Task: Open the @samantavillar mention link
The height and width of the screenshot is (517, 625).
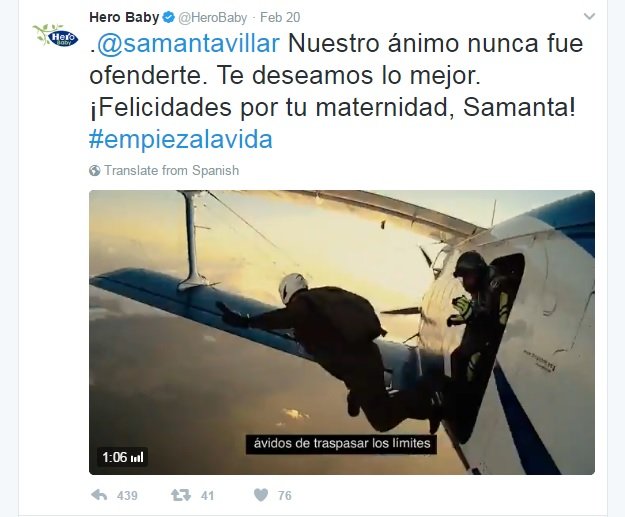Action: [188, 44]
